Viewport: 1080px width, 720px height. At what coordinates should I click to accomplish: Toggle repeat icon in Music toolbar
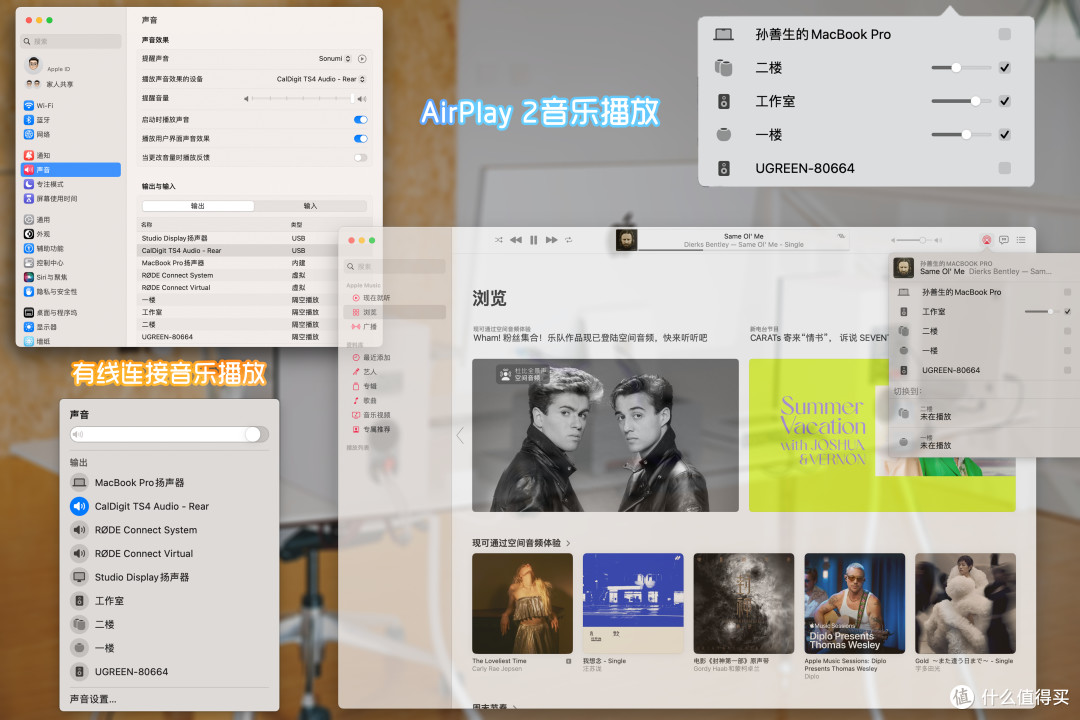pyautogui.click(x=568, y=240)
